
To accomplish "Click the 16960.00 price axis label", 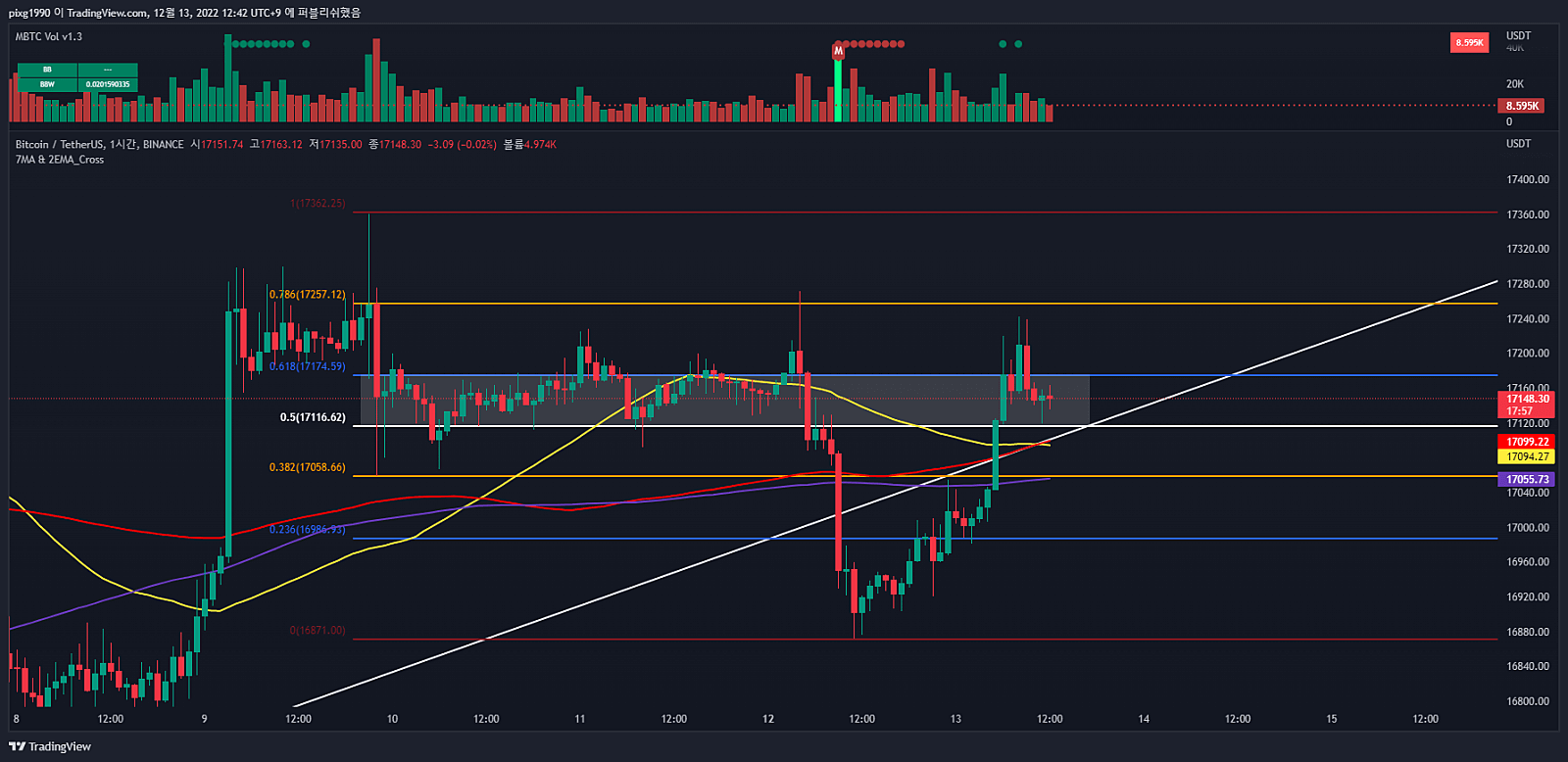I will 1528,562.
